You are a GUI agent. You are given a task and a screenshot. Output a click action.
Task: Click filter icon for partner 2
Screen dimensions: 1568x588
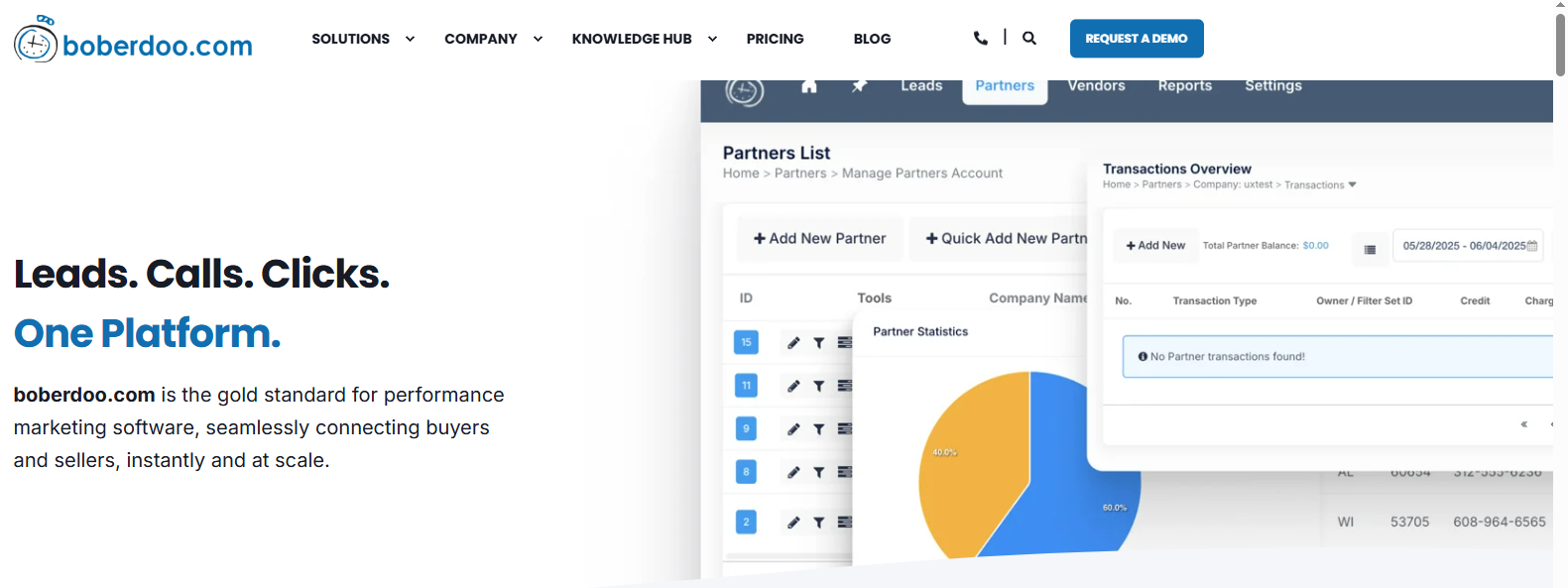[x=819, y=523]
